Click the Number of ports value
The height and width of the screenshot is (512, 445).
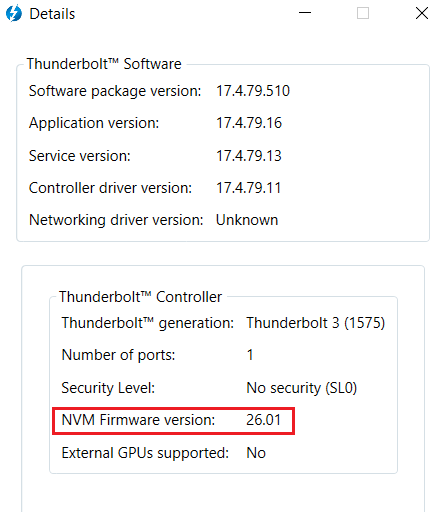click(x=250, y=355)
